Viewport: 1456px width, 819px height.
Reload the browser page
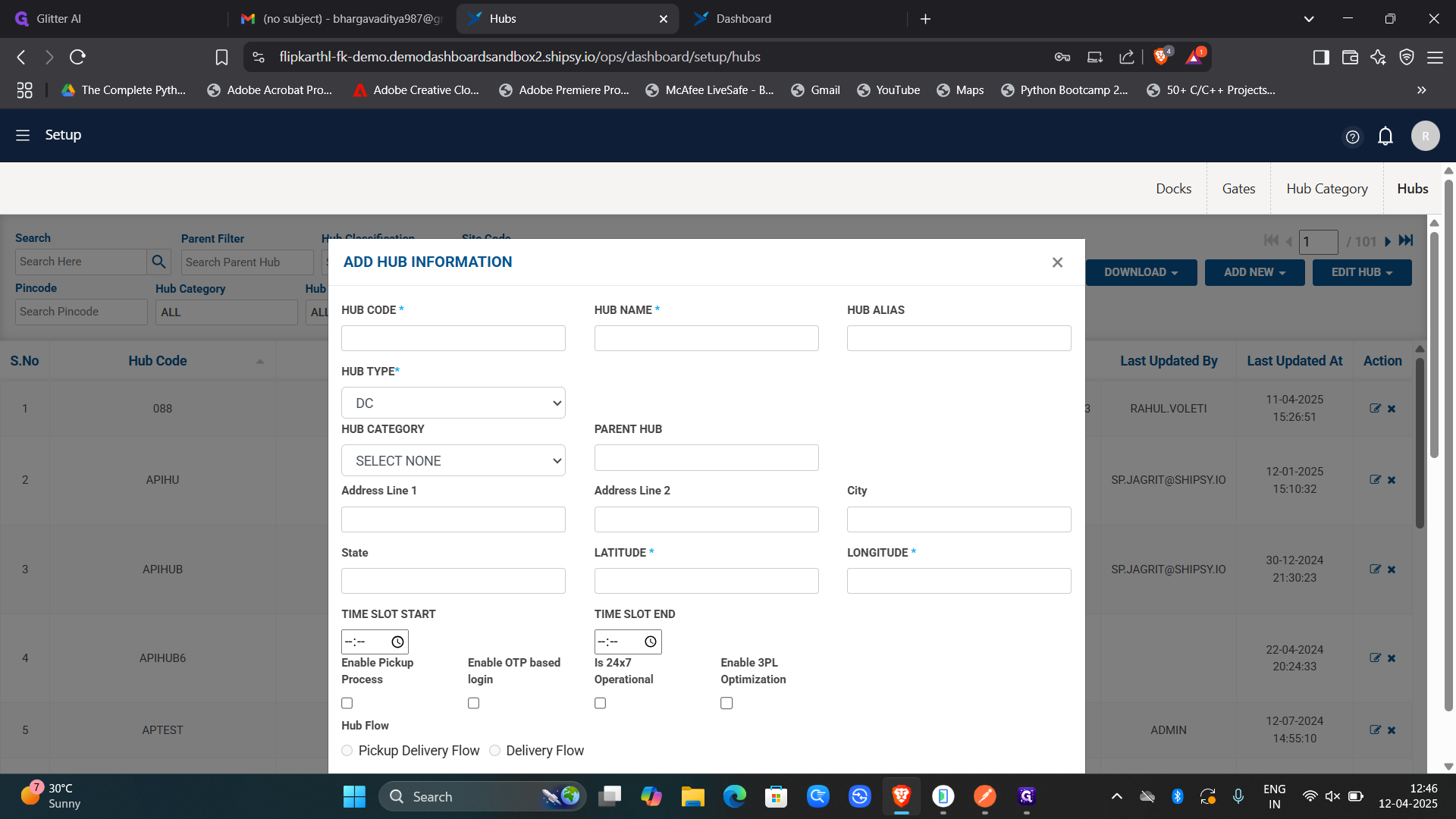pos(77,57)
